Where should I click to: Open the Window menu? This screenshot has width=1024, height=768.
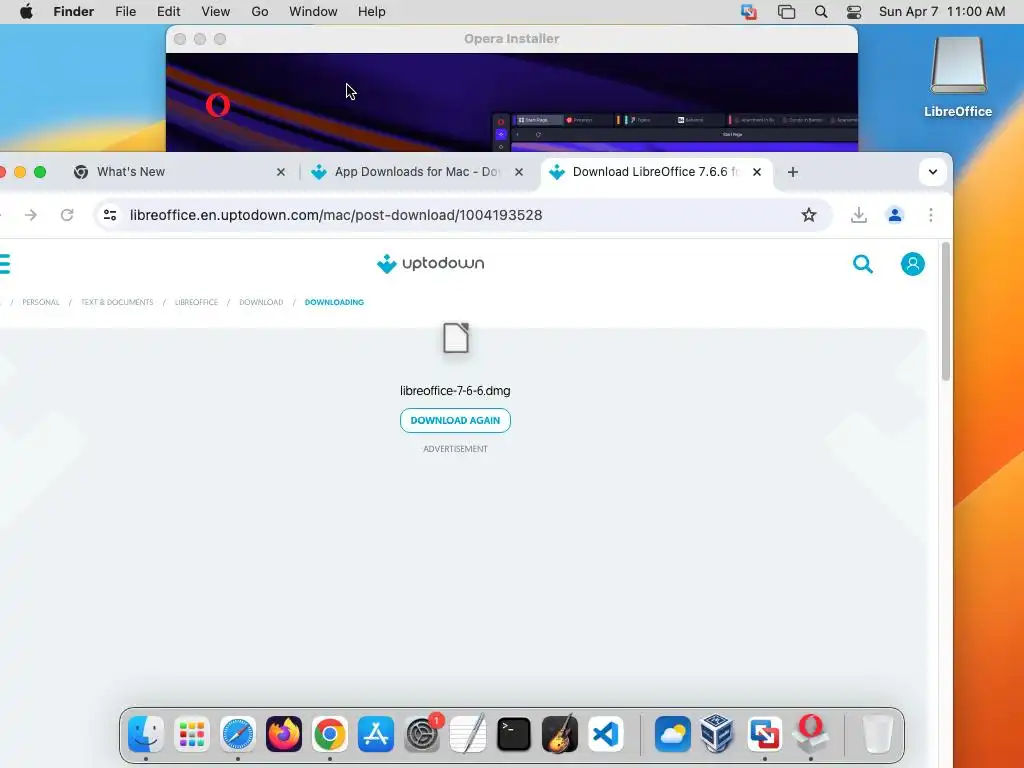tap(313, 12)
